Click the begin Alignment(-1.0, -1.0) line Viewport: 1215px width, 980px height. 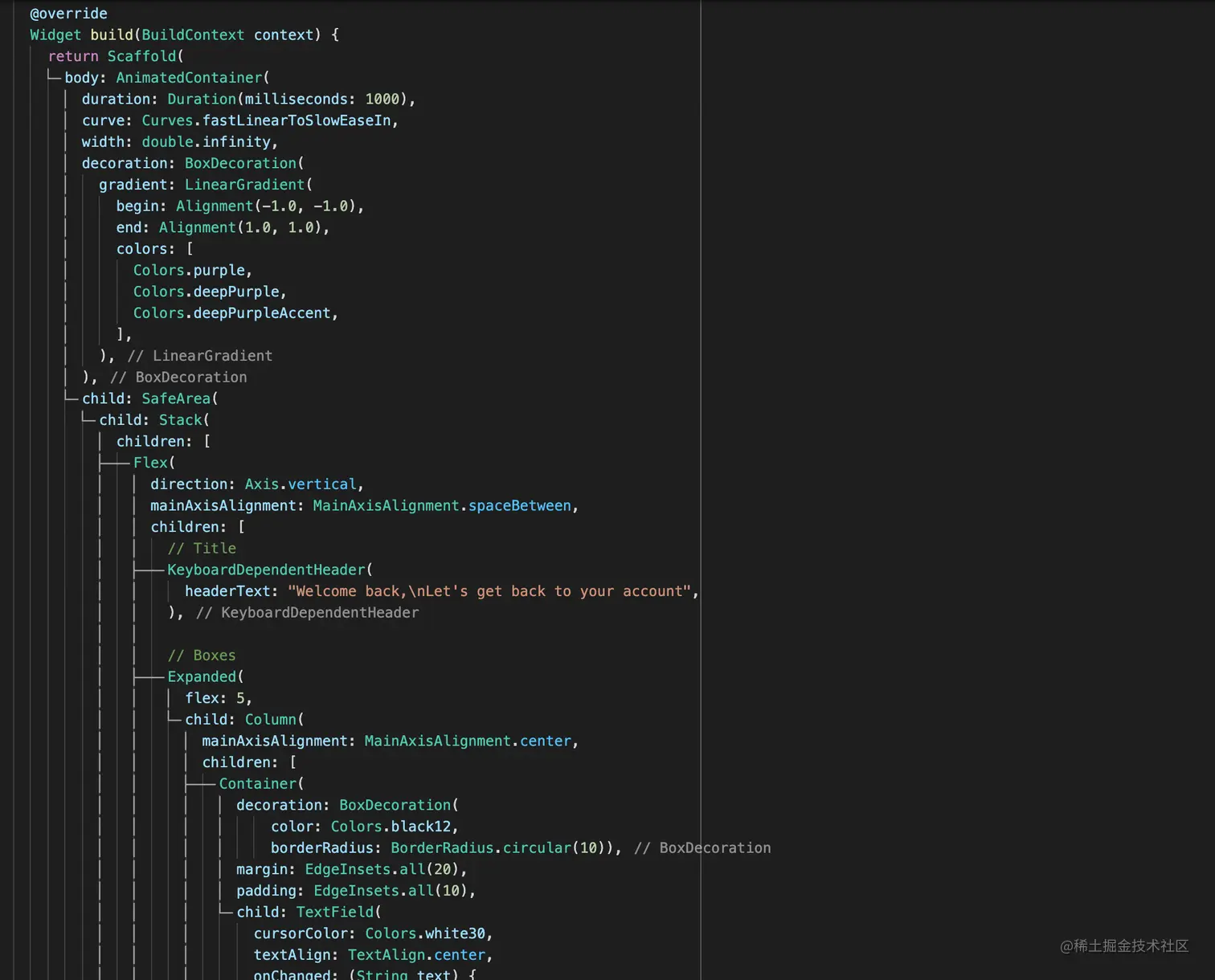pos(239,206)
